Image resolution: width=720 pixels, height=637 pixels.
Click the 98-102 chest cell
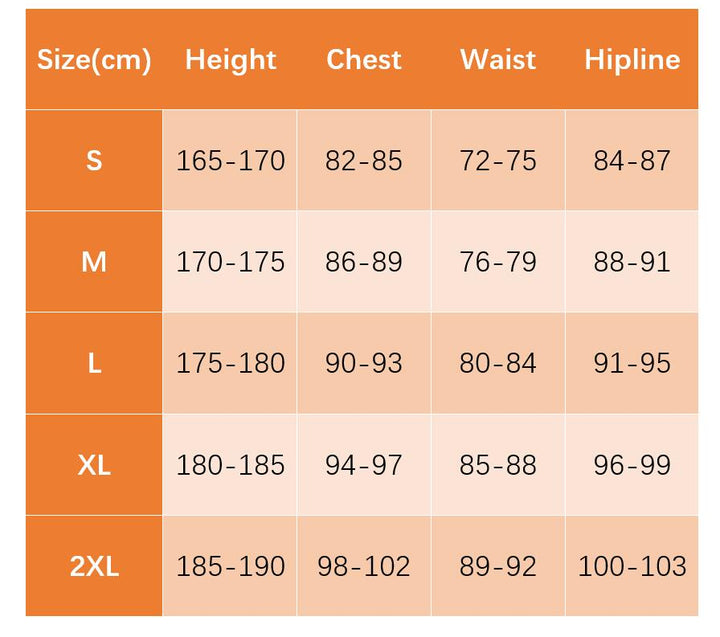pos(364,566)
